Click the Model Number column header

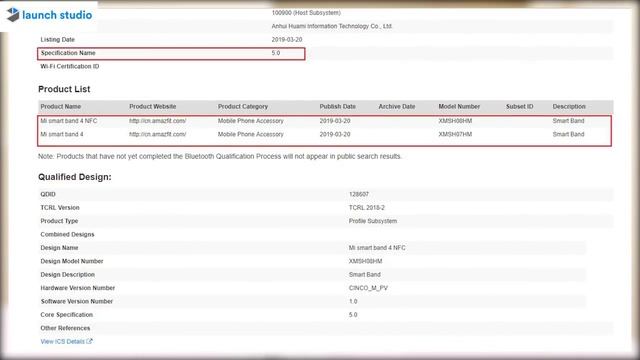pos(459,107)
